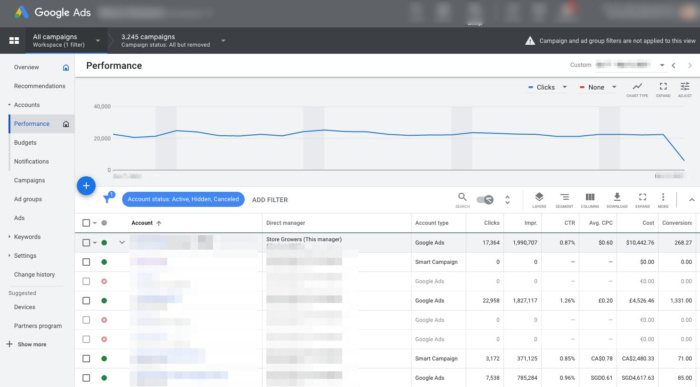Go to previous date range
The height and width of the screenshot is (387, 700).
click(x=674, y=66)
